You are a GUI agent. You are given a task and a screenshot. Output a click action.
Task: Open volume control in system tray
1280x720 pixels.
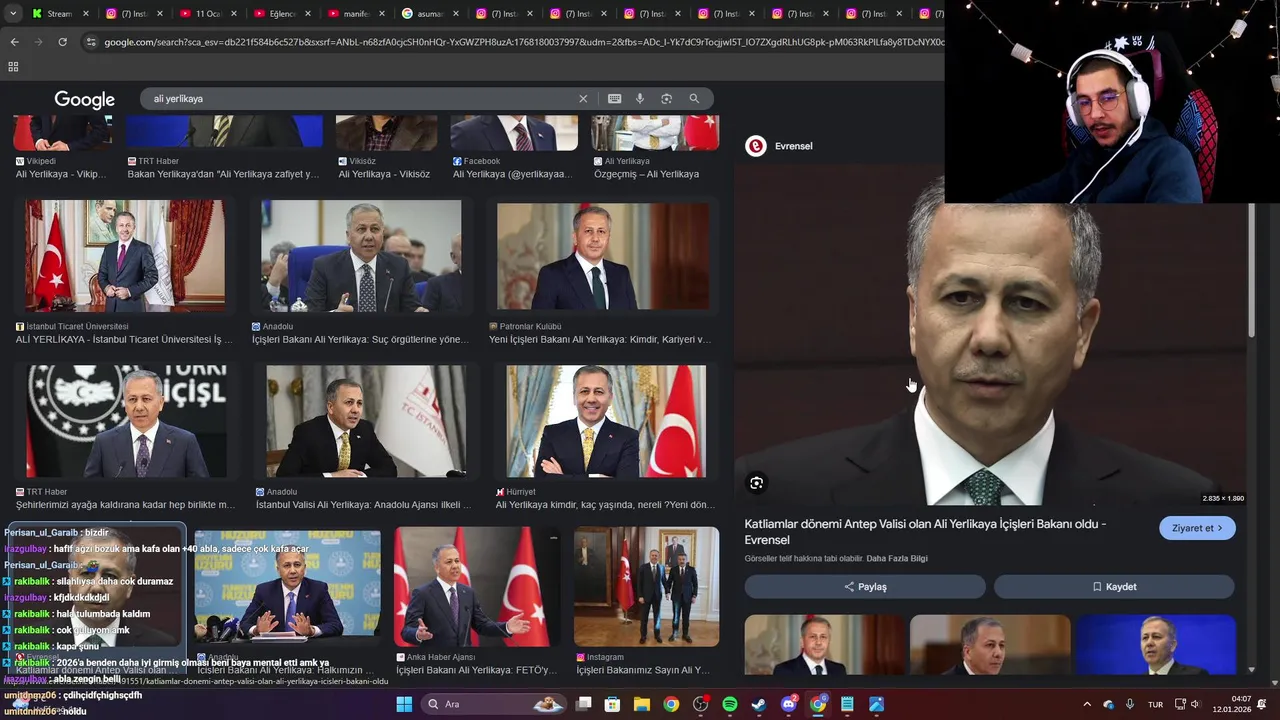pyautogui.click(x=1195, y=704)
